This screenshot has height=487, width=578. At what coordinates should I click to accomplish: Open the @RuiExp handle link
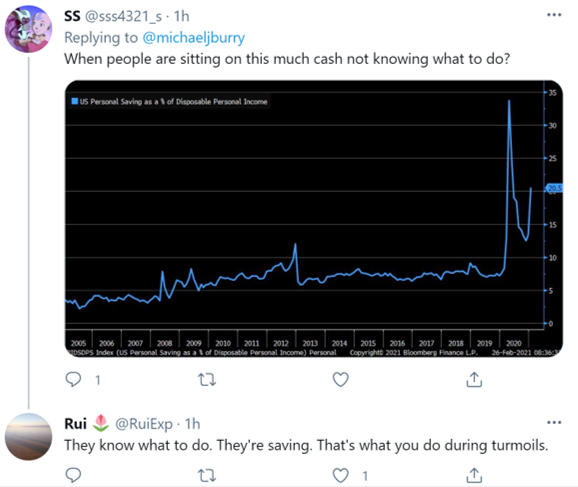coord(144,424)
